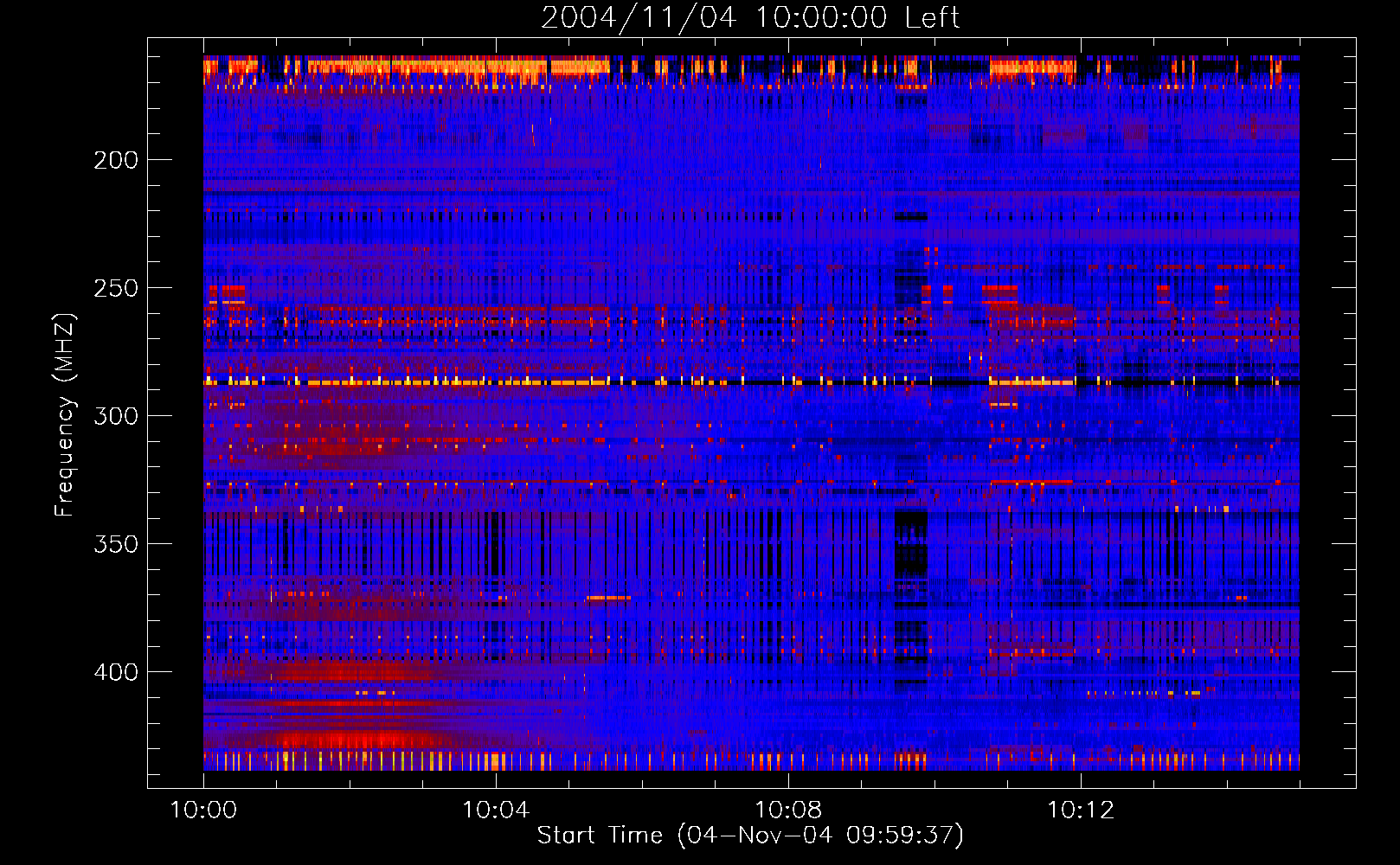Click the 10:12 time tick label

click(x=1081, y=811)
